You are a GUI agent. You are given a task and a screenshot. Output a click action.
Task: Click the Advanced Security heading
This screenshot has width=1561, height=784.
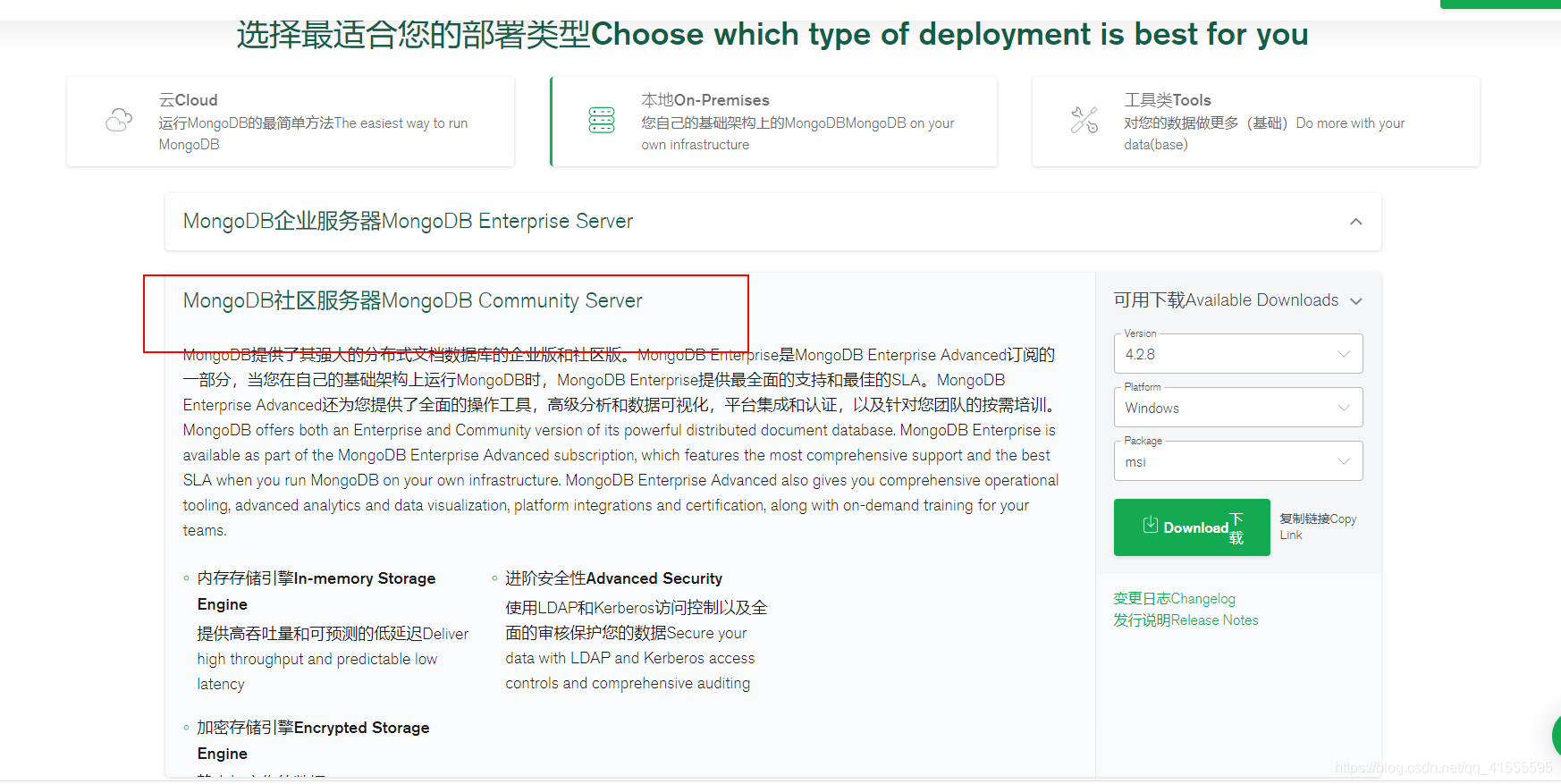[x=613, y=578]
